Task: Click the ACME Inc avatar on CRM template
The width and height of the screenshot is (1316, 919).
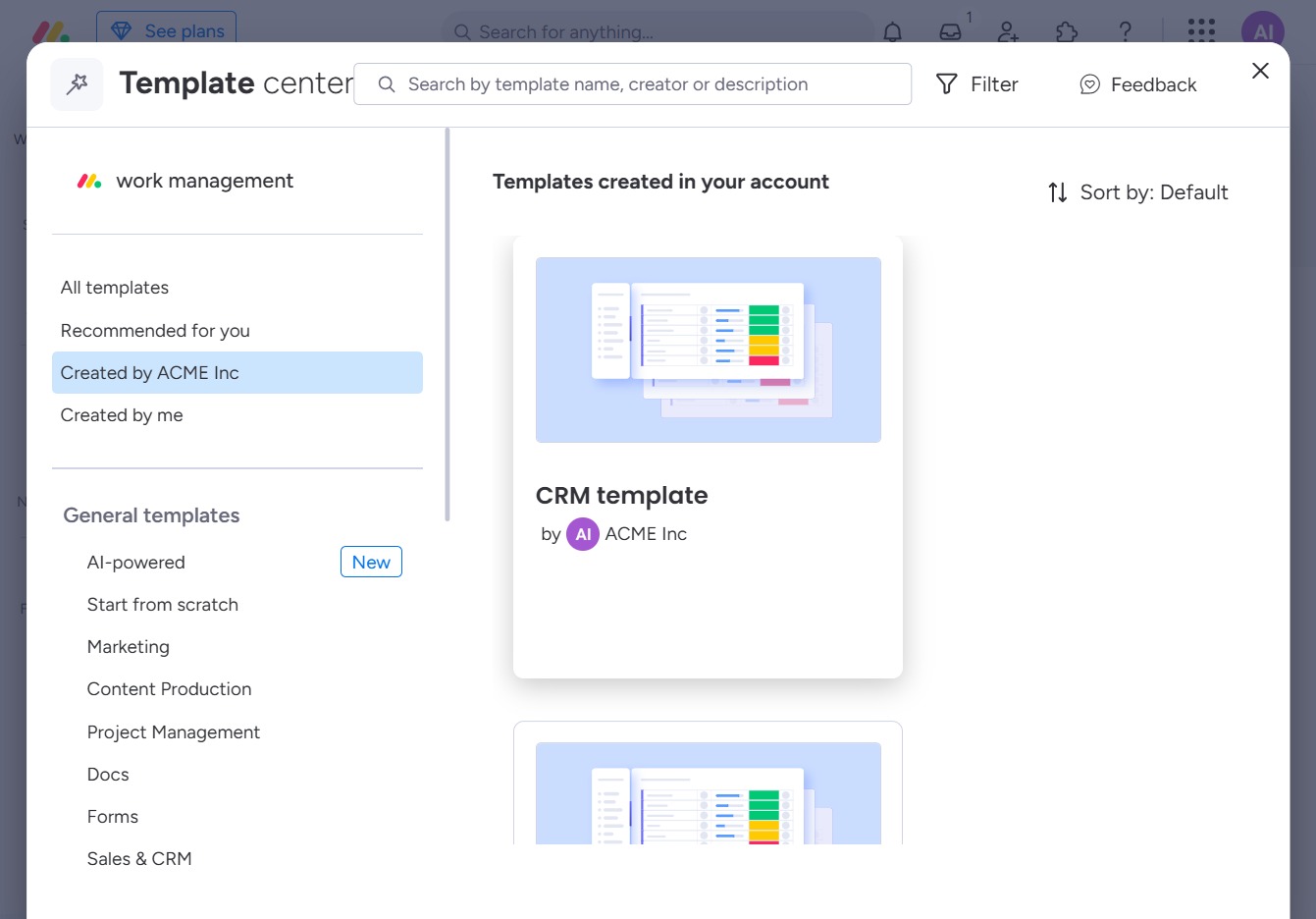Action: click(583, 534)
